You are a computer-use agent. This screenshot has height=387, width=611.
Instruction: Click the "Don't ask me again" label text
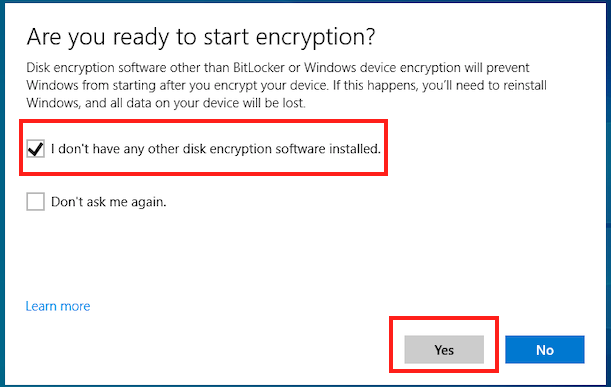coord(109,202)
